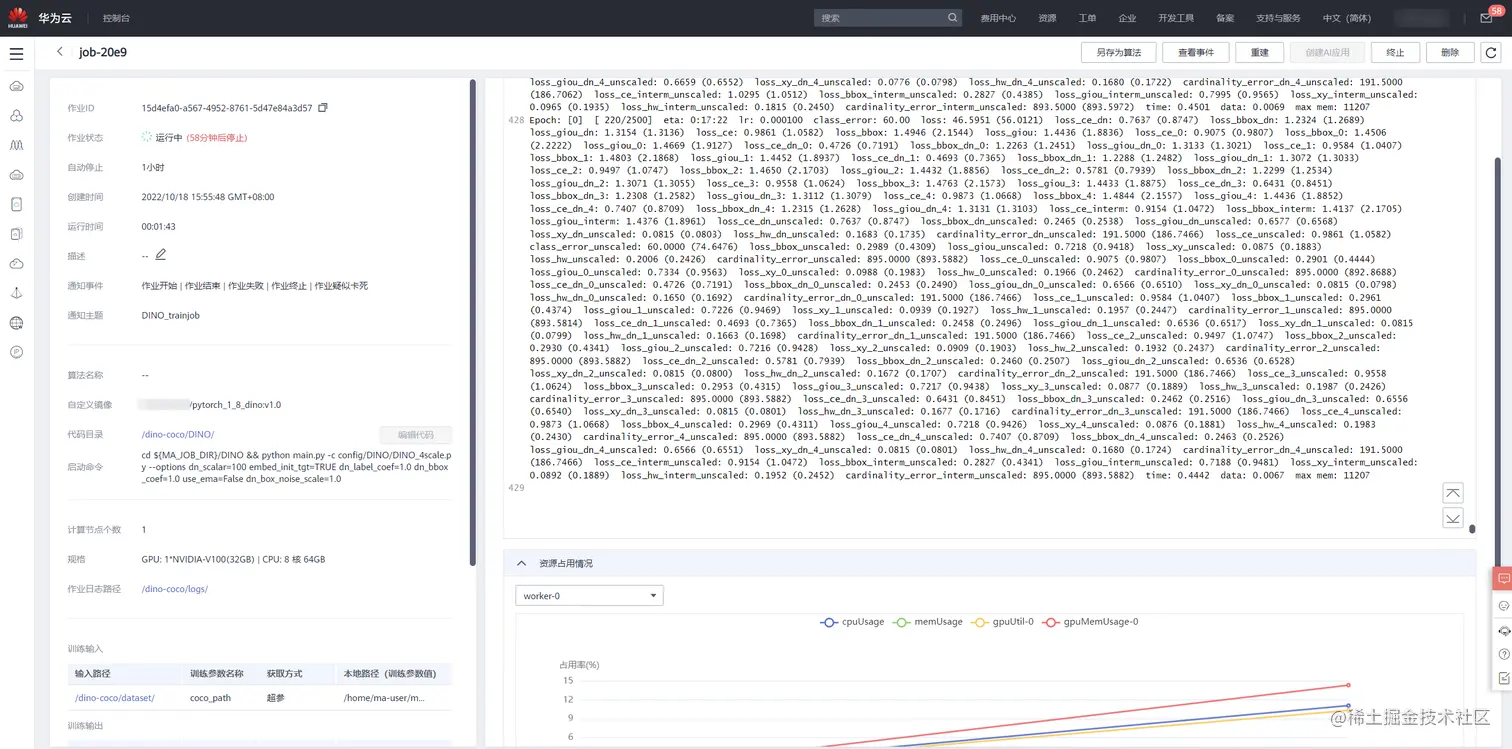Click the Huawei Cloud logo

point(18,18)
